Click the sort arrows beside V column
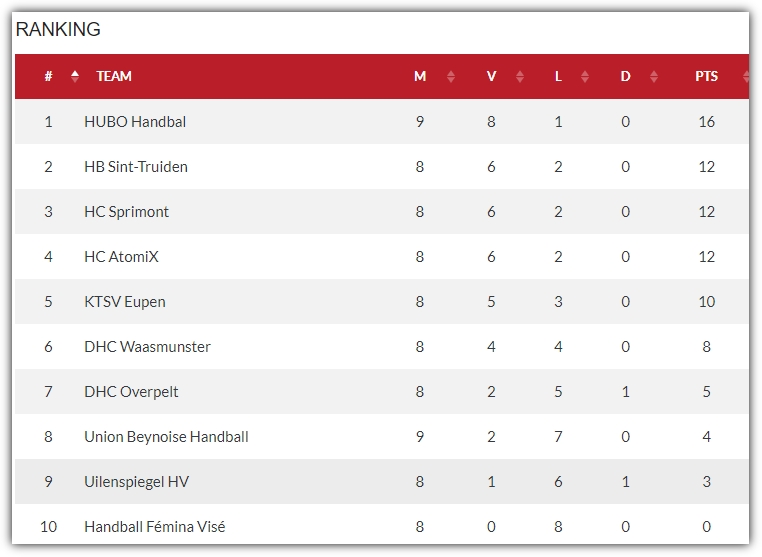The height and width of the screenshot is (557, 762). click(520, 76)
